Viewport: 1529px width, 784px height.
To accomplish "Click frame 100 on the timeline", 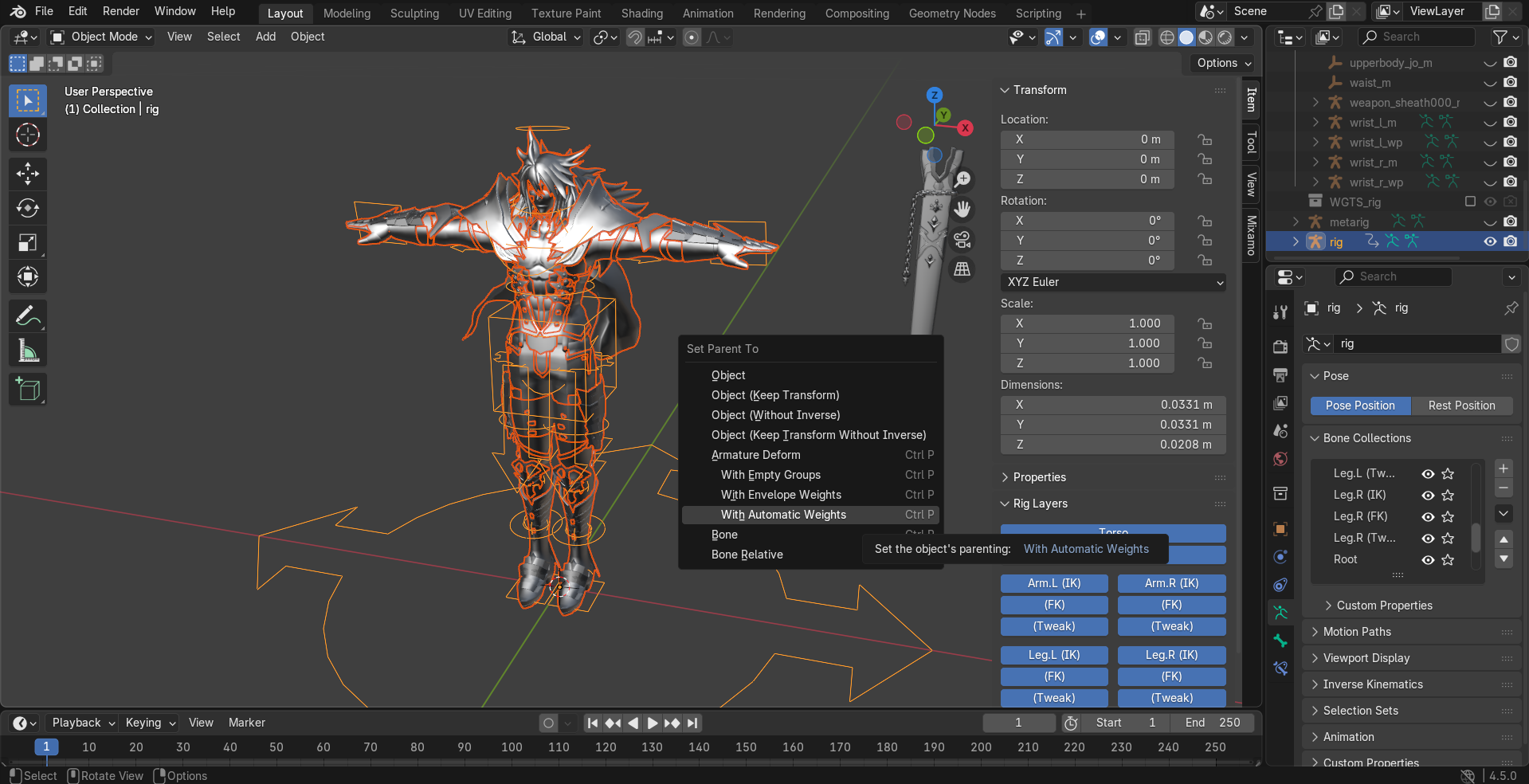I will pyautogui.click(x=512, y=747).
